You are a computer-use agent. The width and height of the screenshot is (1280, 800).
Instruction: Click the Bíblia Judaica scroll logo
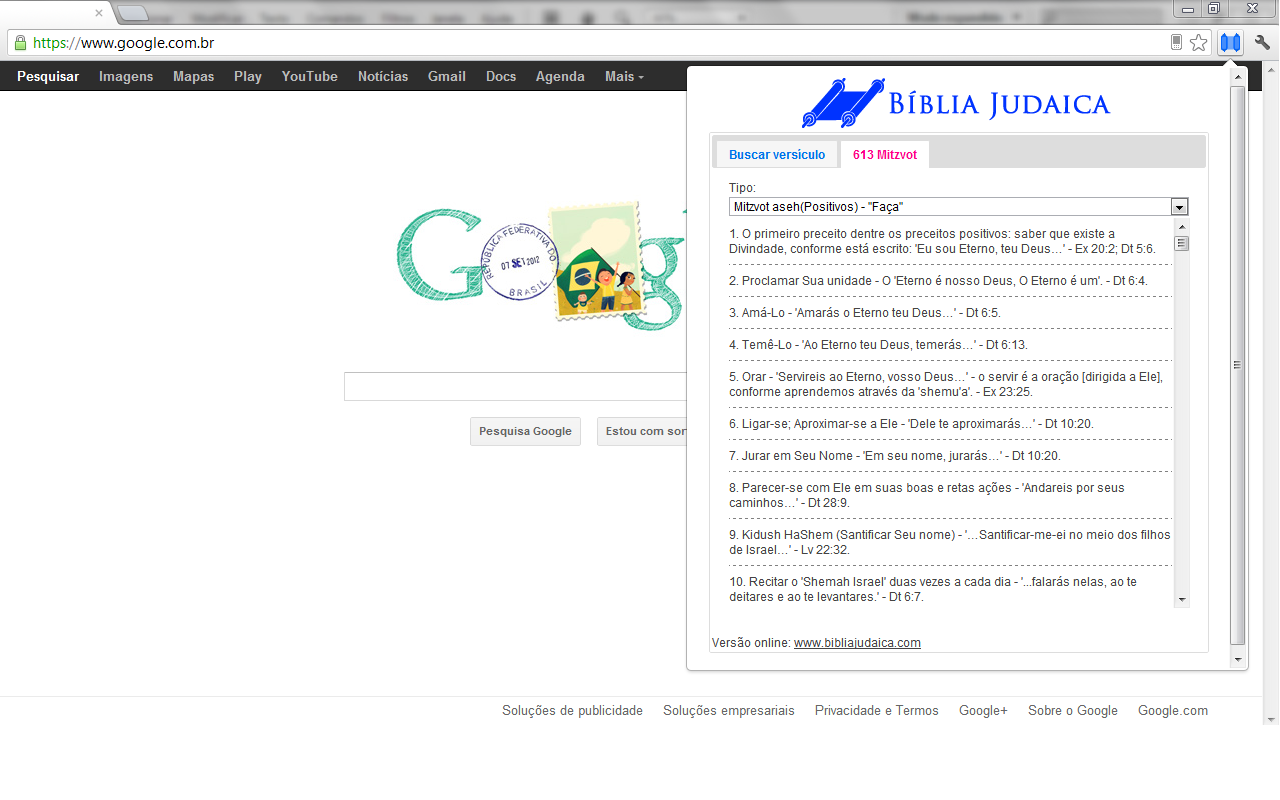[x=957, y=103]
